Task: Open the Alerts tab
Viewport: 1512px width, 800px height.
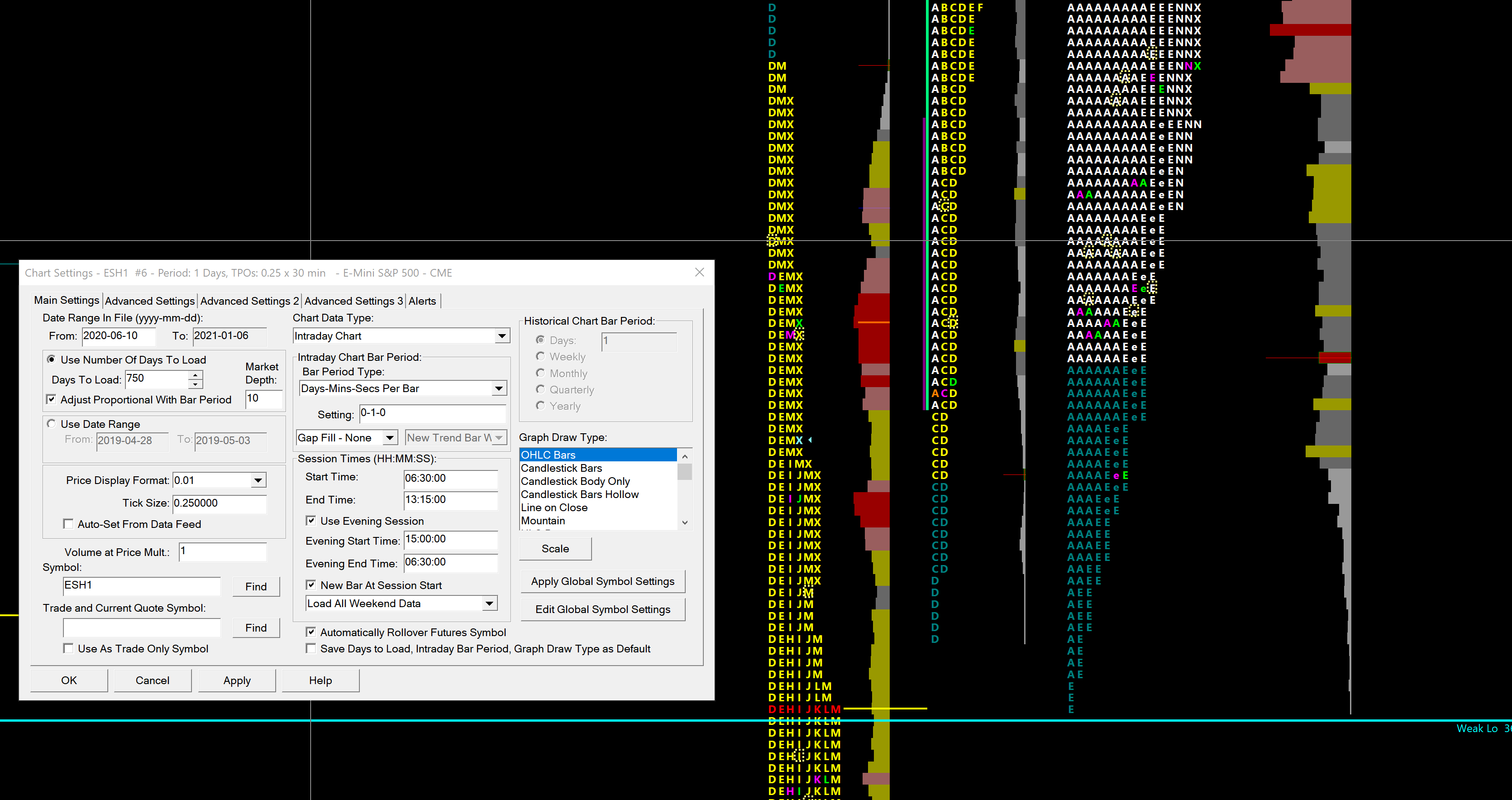Action: pos(422,301)
